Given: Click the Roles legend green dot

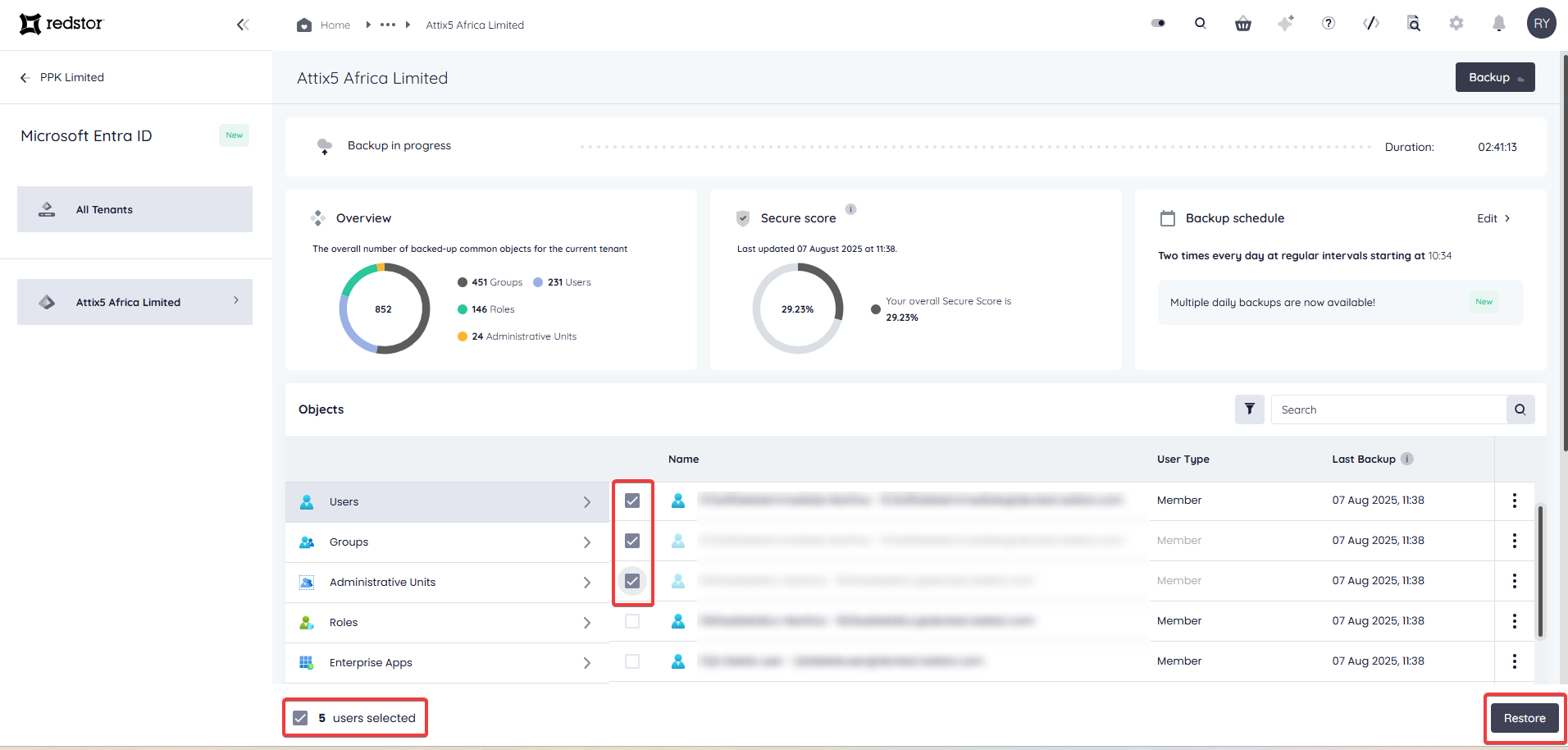Looking at the screenshot, I should pos(463,309).
